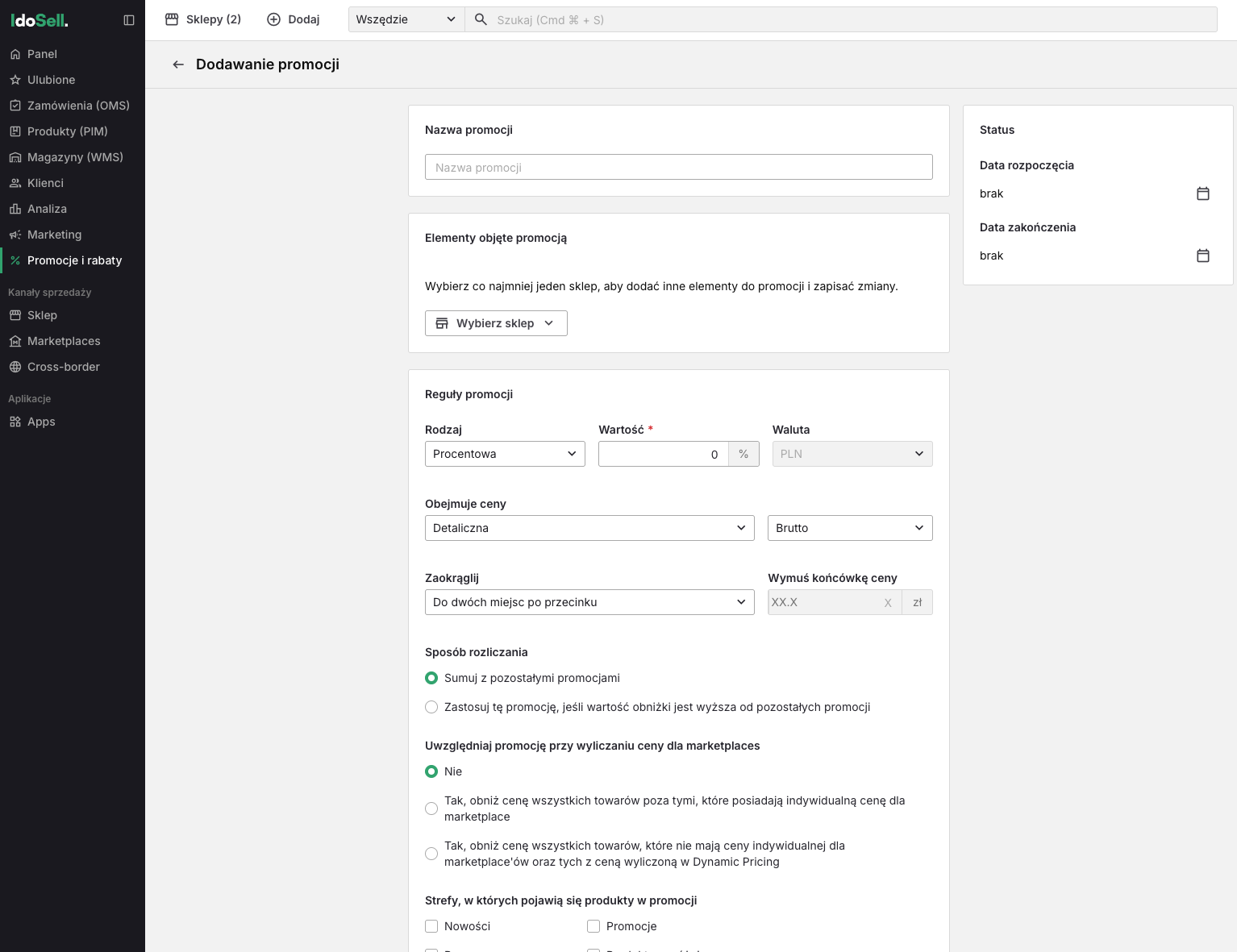Click the "brak" value under Data zakończenia
This screenshot has width=1237, height=952.
pos(992,256)
